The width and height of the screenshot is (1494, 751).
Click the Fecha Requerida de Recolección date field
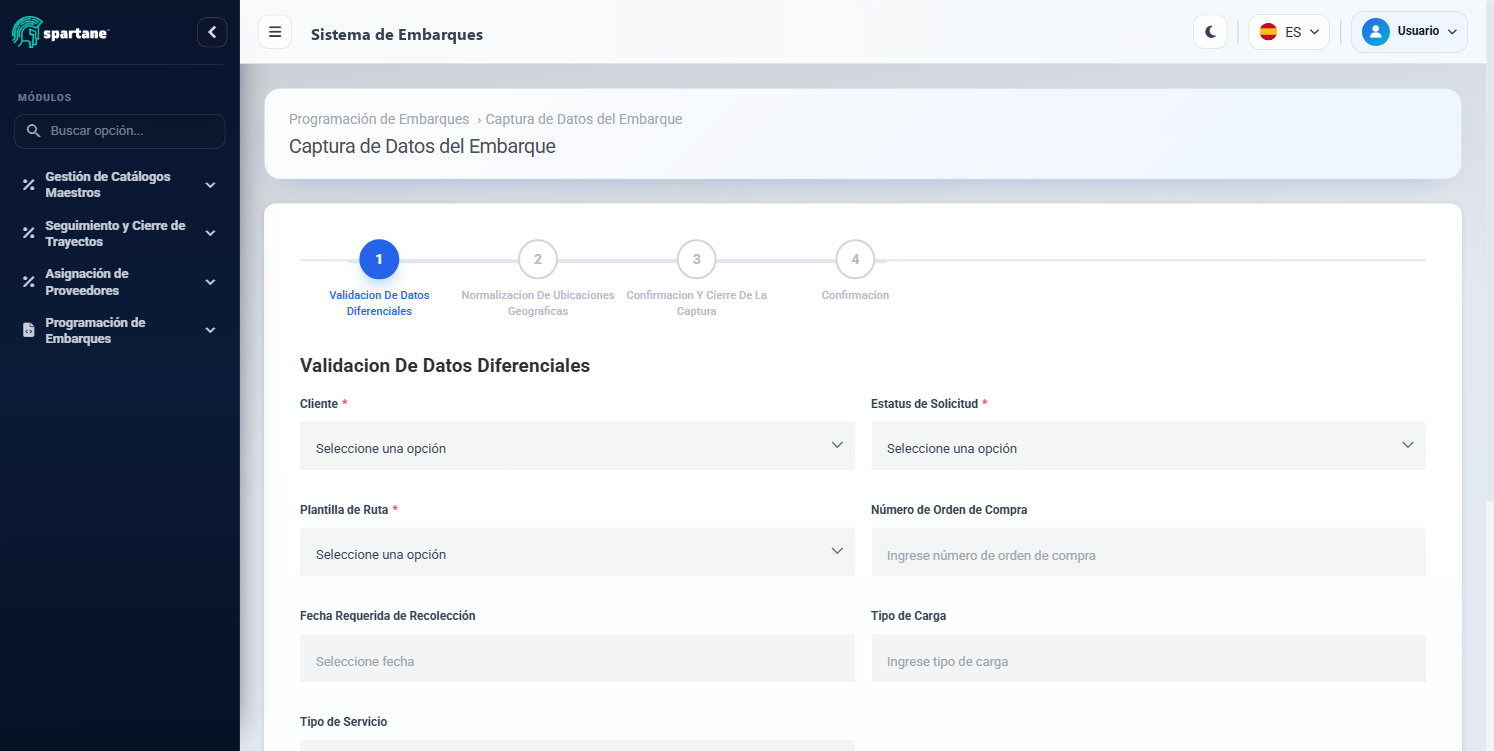click(577, 658)
